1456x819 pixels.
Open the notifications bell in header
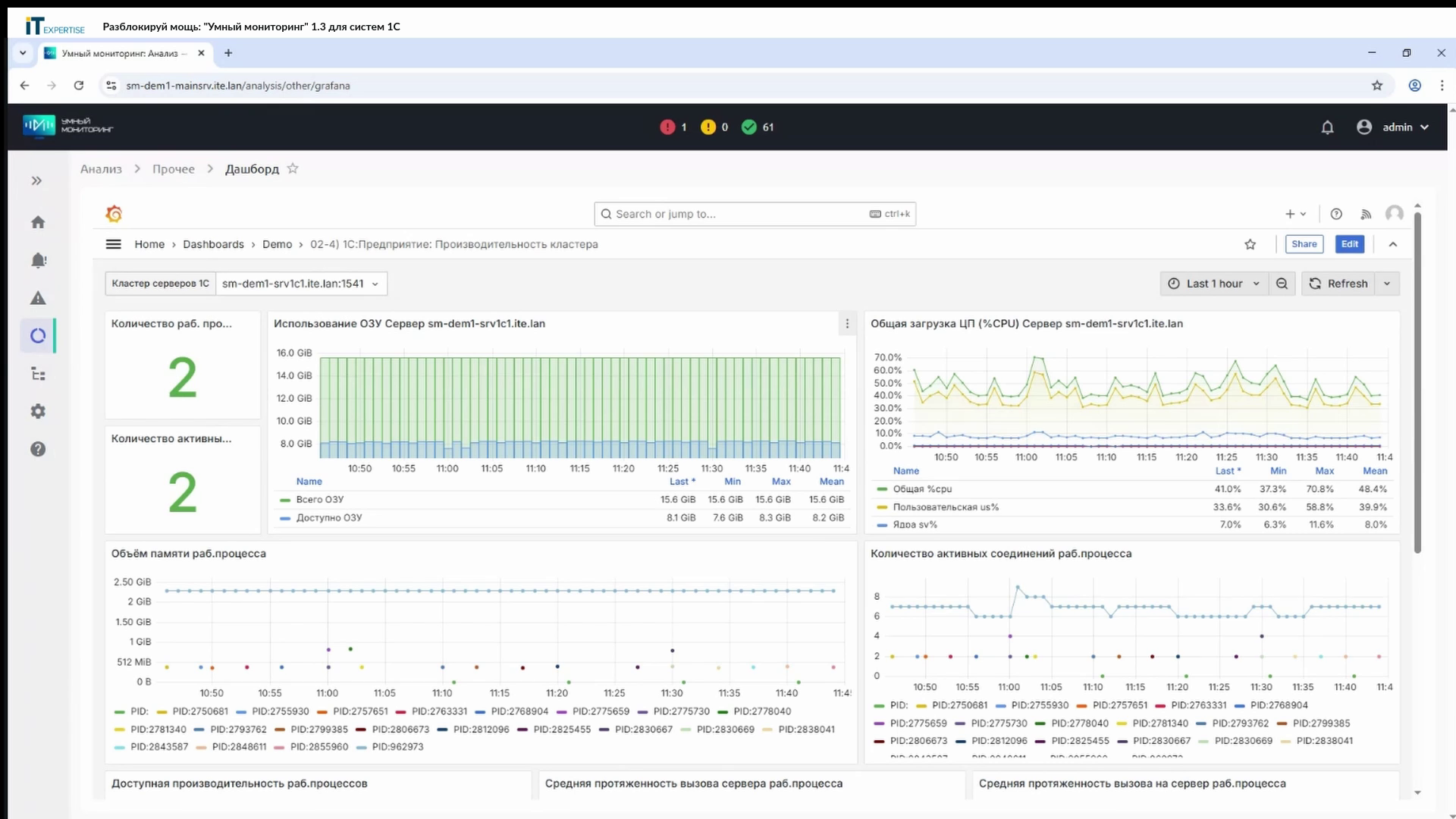tap(1327, 127)
